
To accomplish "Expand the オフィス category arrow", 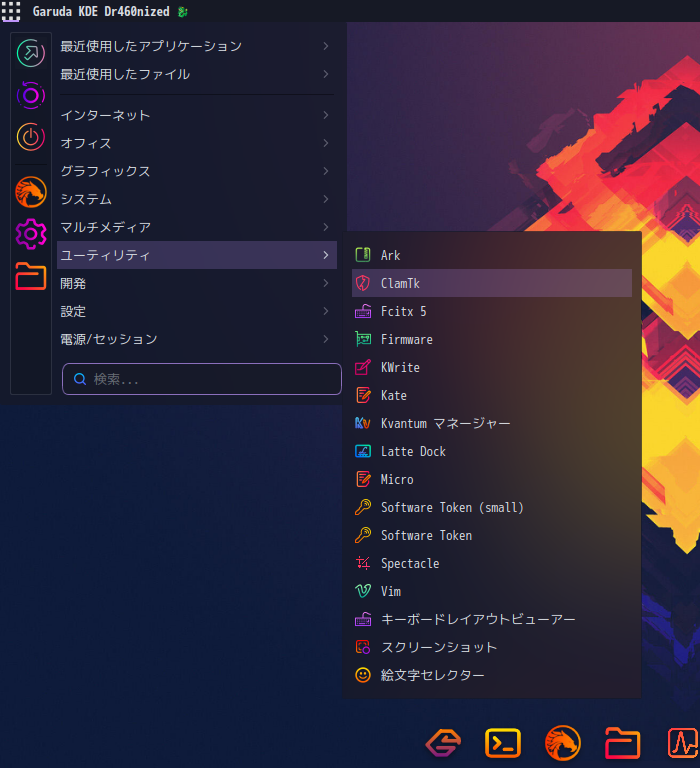I will [326, 143].
